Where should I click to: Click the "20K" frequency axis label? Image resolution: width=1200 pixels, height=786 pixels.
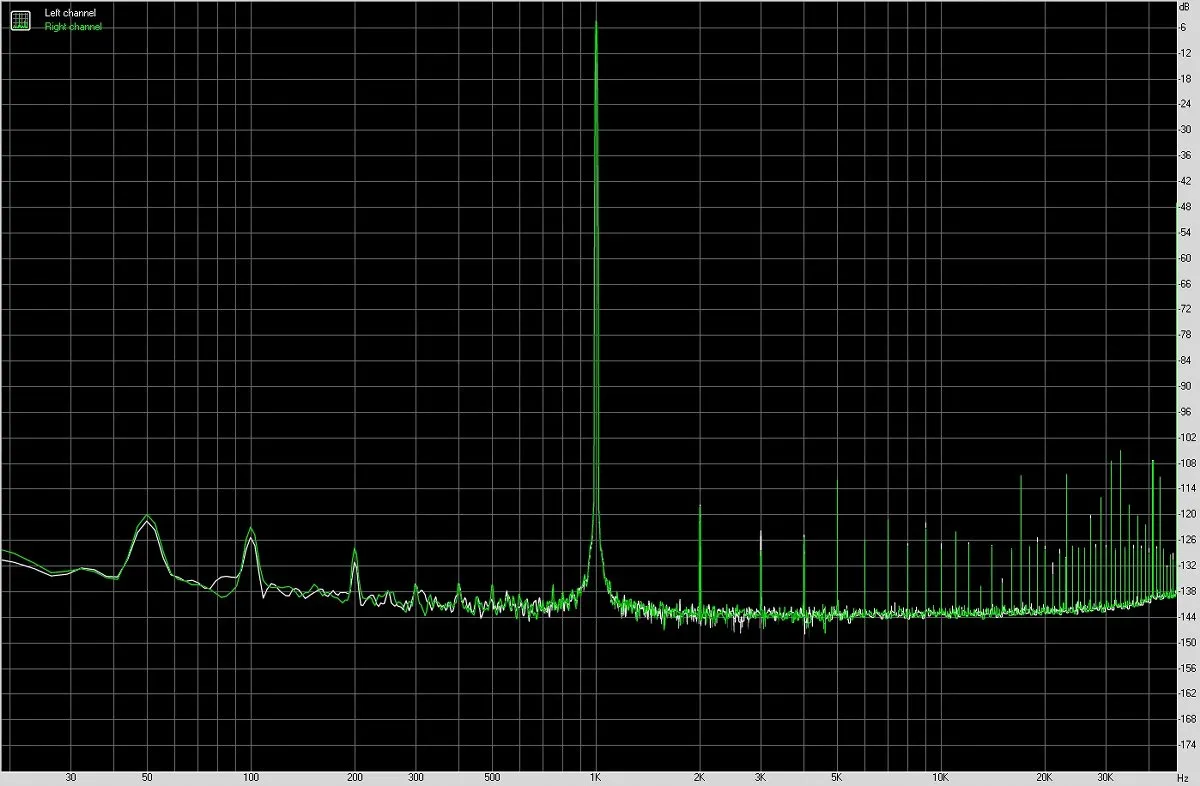[x=1045, y=777]
